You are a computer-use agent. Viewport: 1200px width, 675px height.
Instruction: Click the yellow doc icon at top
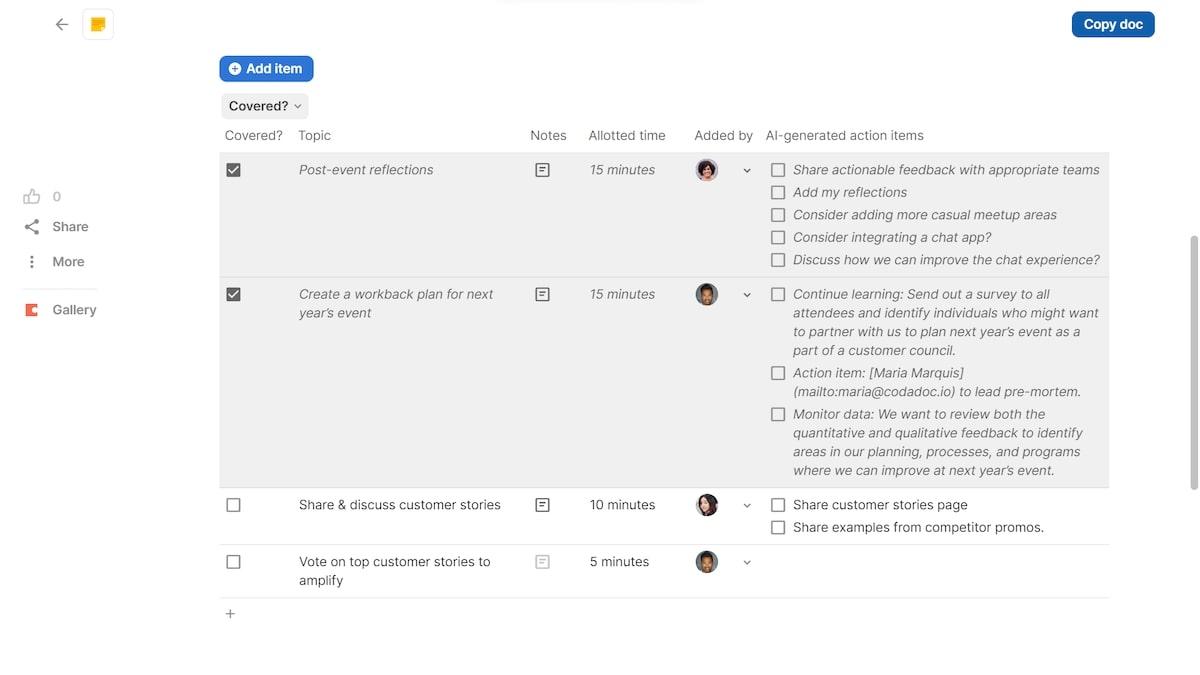coord(98,25)
